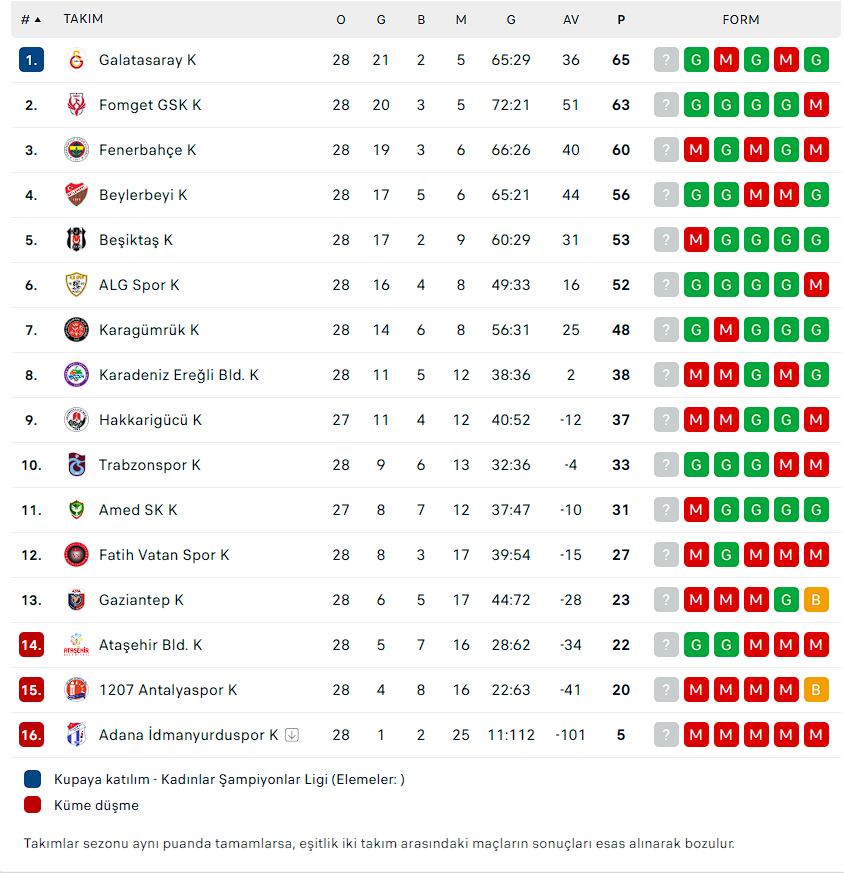This screenshot has width=844, height=873.
Task: Sort table by rank number column
Action: [x=31, y=19]
